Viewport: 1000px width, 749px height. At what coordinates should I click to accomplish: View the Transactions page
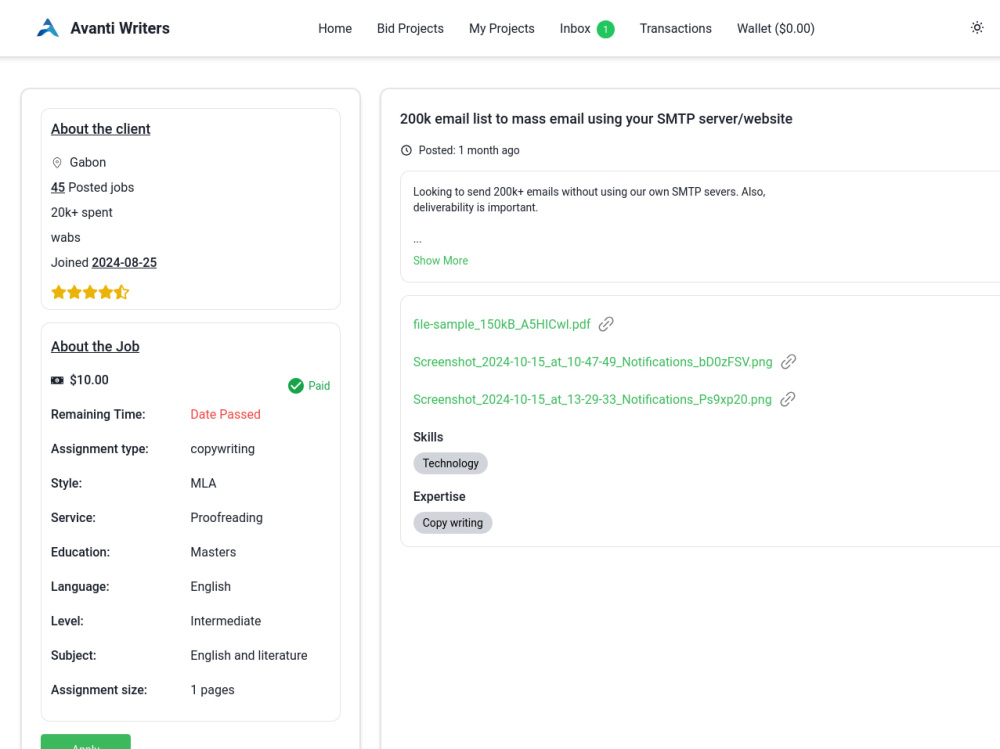pyautogui.click(x=675, y=29)
